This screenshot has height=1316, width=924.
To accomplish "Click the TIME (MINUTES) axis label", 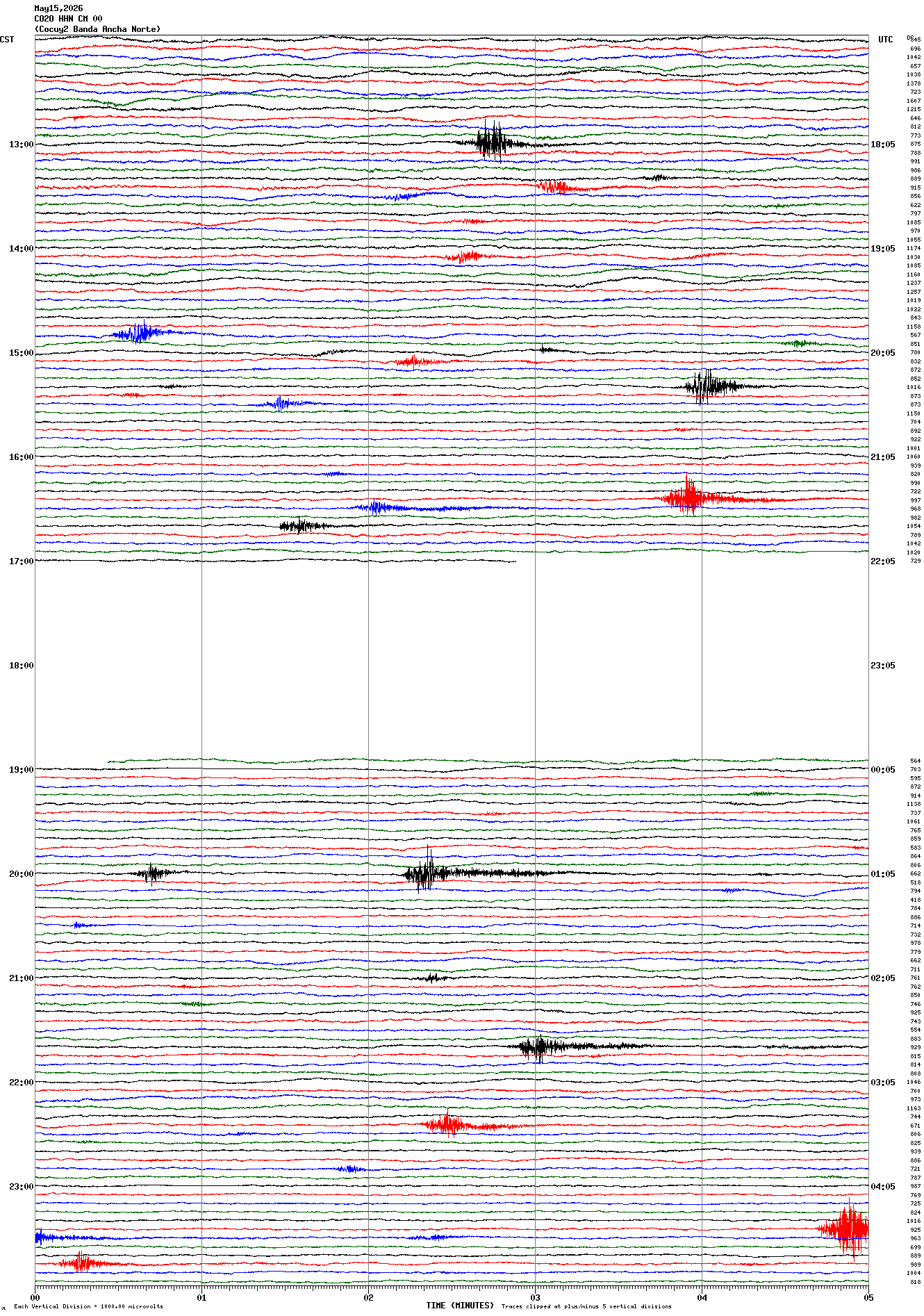I will point(460,1306).
